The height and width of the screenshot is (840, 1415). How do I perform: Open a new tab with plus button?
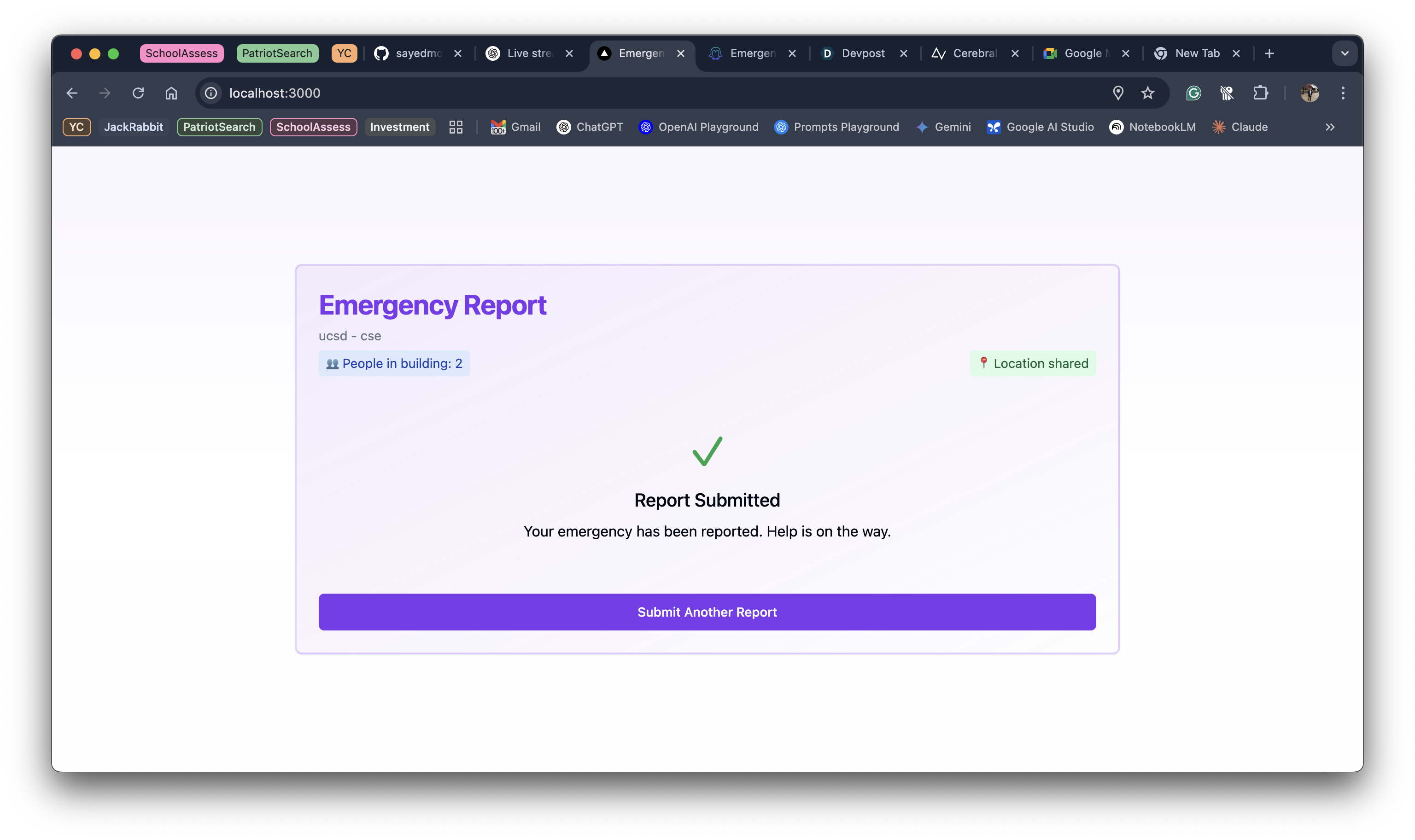click(1269, 53)
